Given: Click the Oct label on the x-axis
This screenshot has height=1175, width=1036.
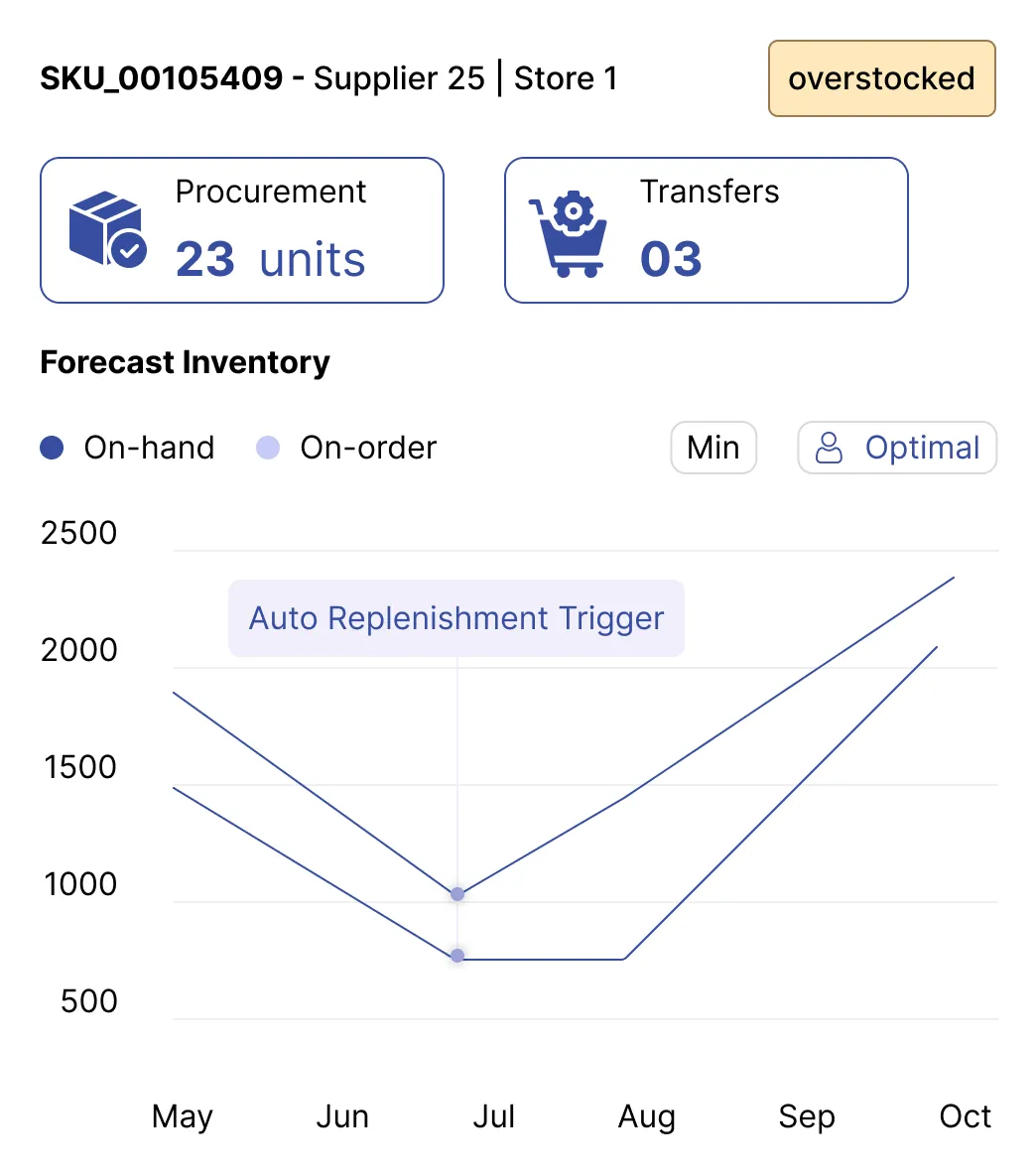Looking at the screenshot, I should click(x=965, y=1116).
